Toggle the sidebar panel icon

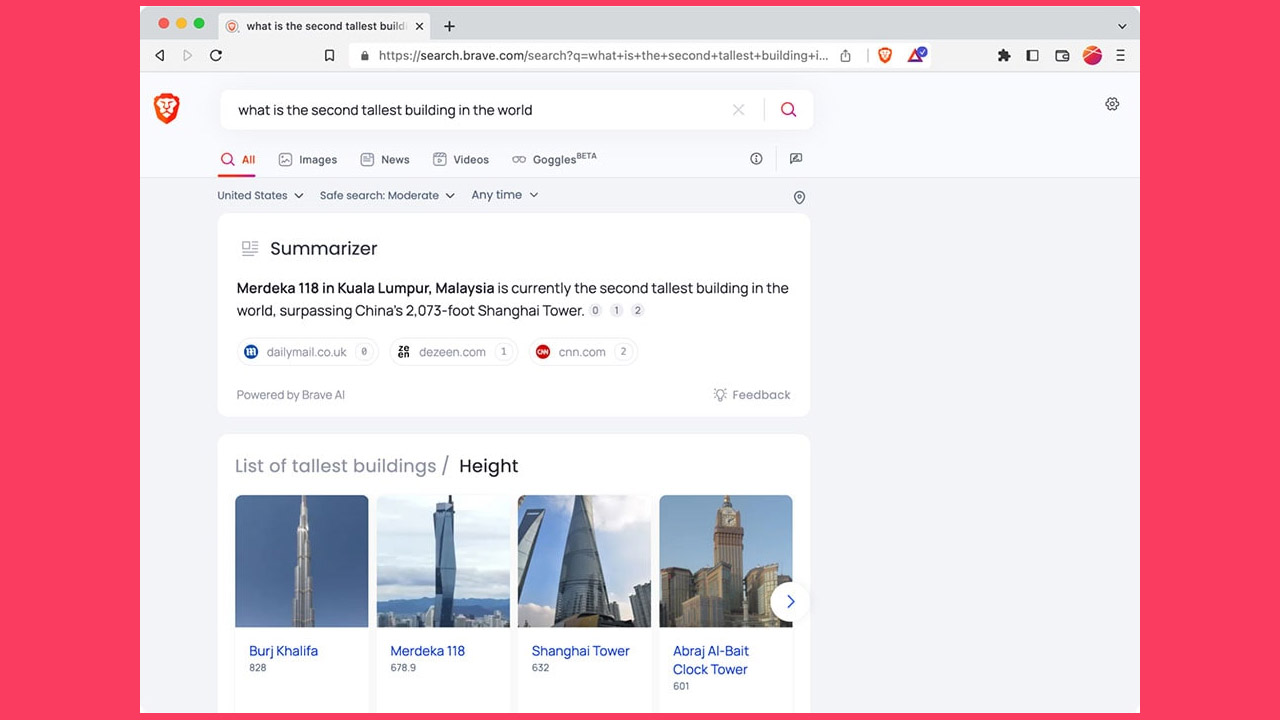click(1033, 56)
